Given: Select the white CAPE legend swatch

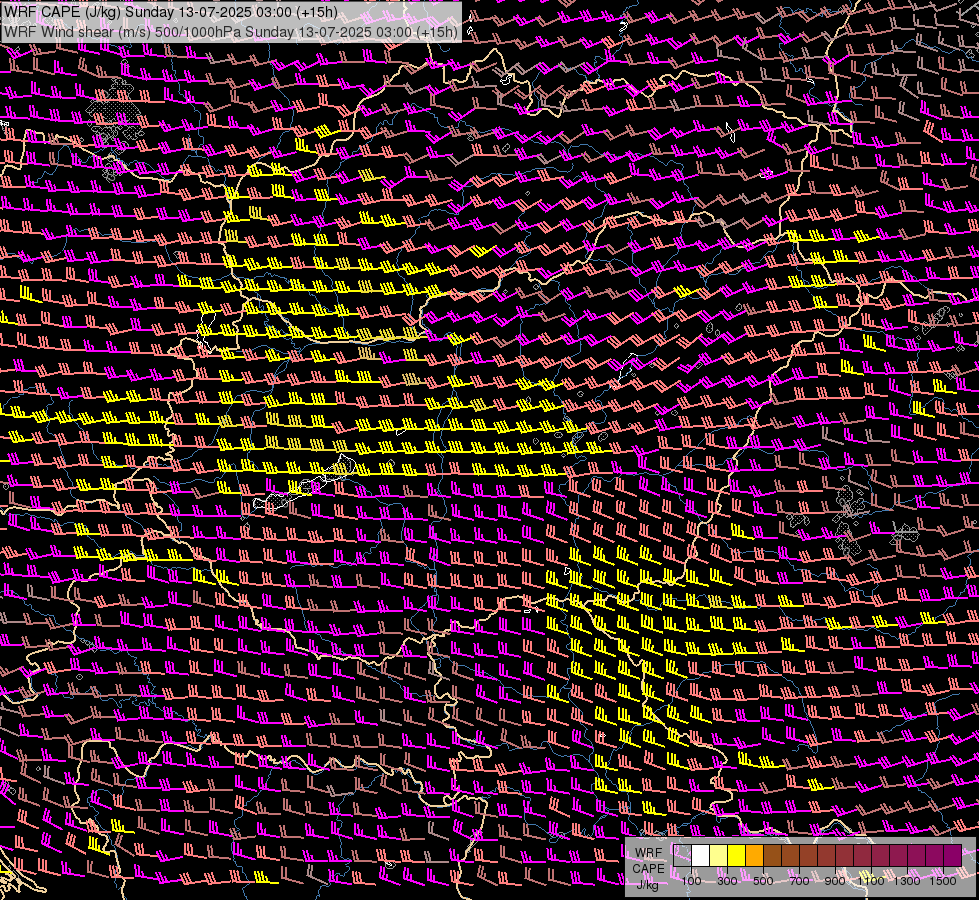Looking at the screenshot, I should point(701,855).
